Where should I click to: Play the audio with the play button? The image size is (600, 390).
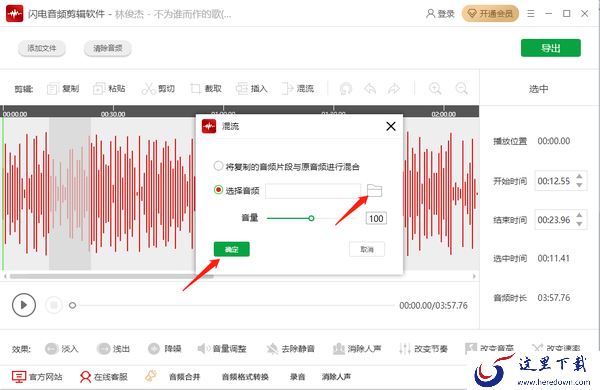[x=24, y=305]
